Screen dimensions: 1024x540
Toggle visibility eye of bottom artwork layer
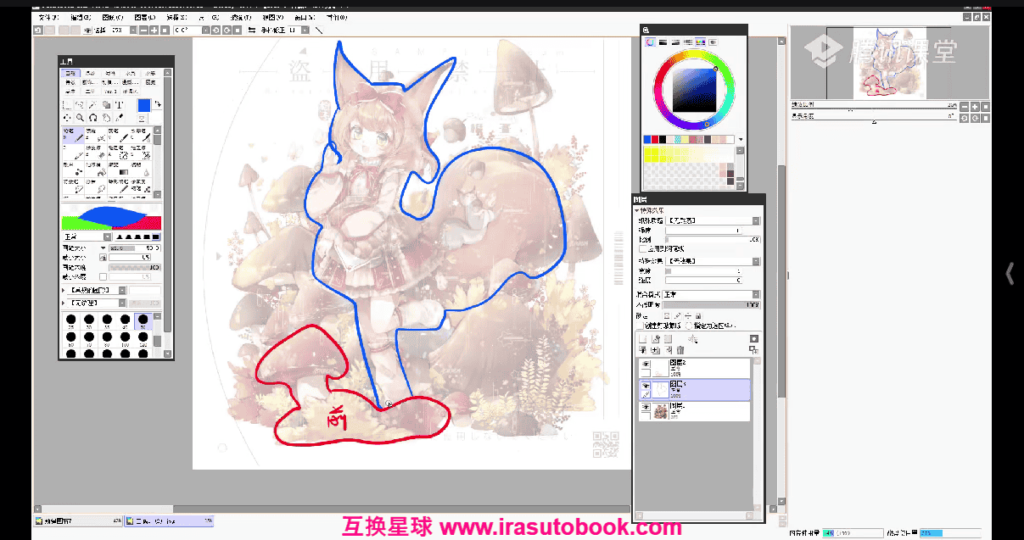pos(646,406)
